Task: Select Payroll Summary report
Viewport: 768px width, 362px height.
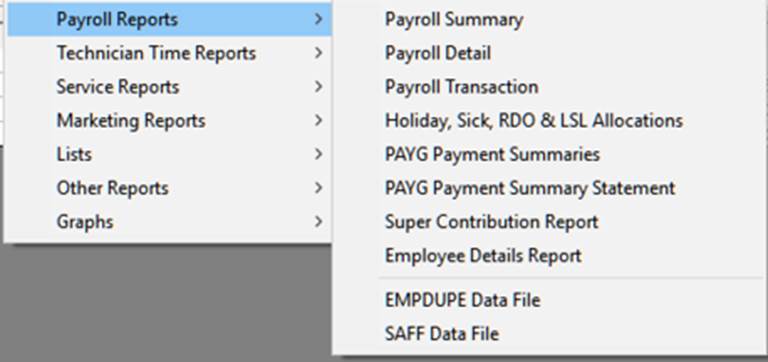Action: [549, 20]
